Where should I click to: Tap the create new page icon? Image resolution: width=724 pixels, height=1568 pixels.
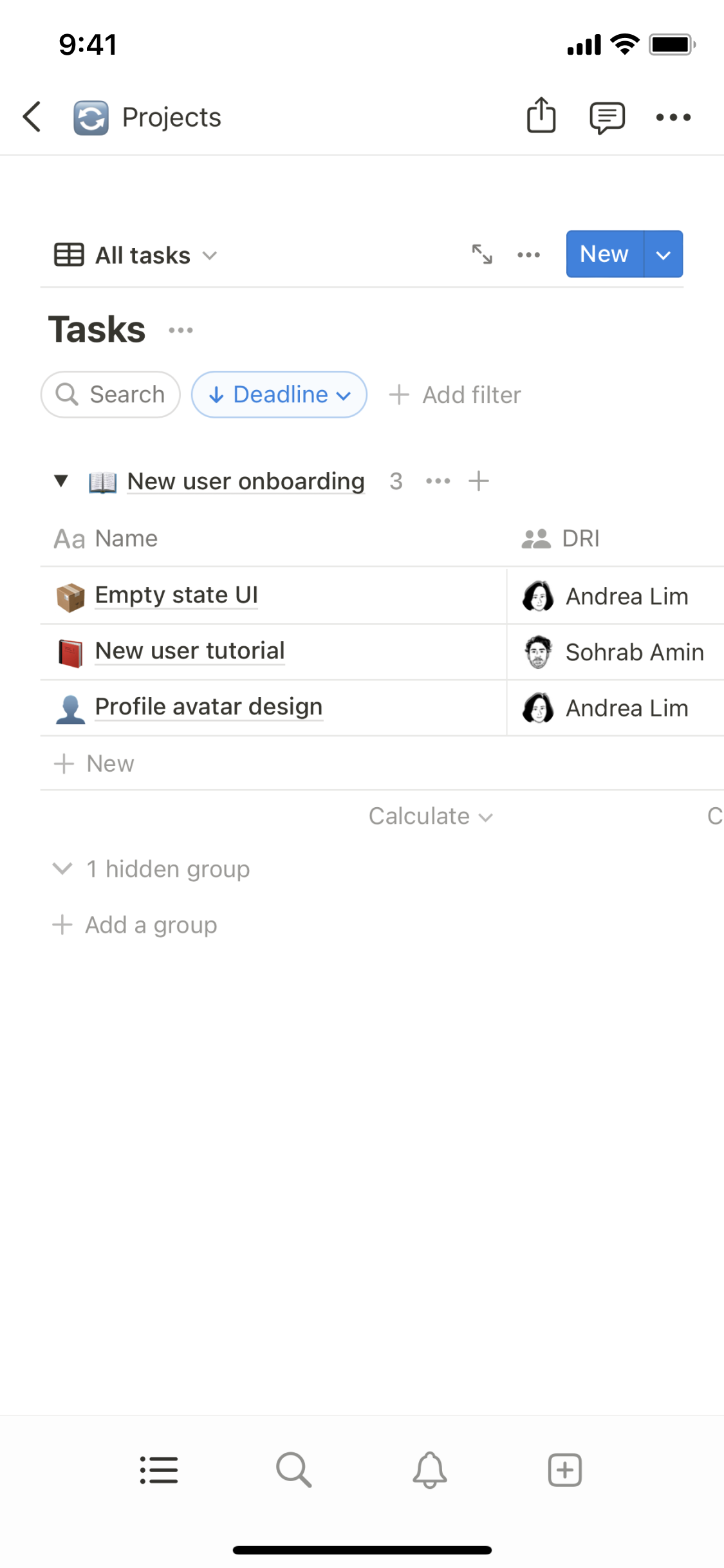coord(564,1470)
